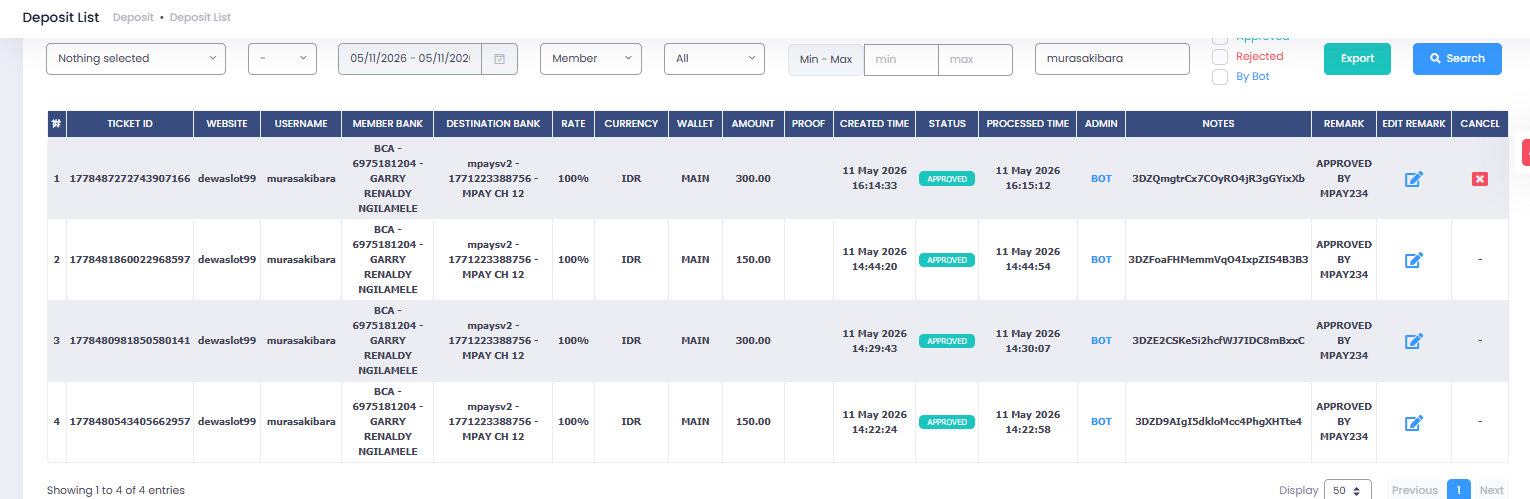Click BOT admin link in the 14:30:07 row
1530x499 pixels.
[x=1101, y=341]
